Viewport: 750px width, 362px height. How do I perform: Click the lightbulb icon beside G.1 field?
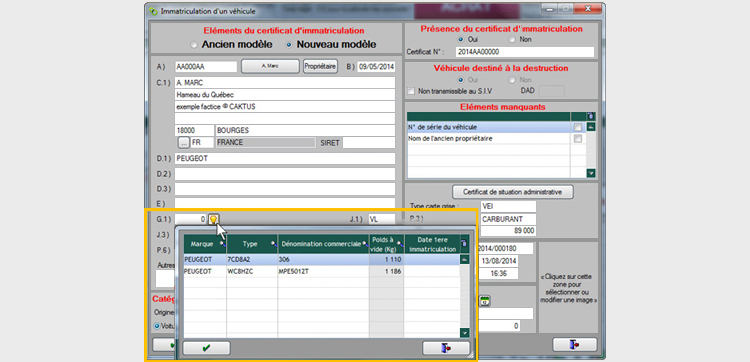pos(214,219)
